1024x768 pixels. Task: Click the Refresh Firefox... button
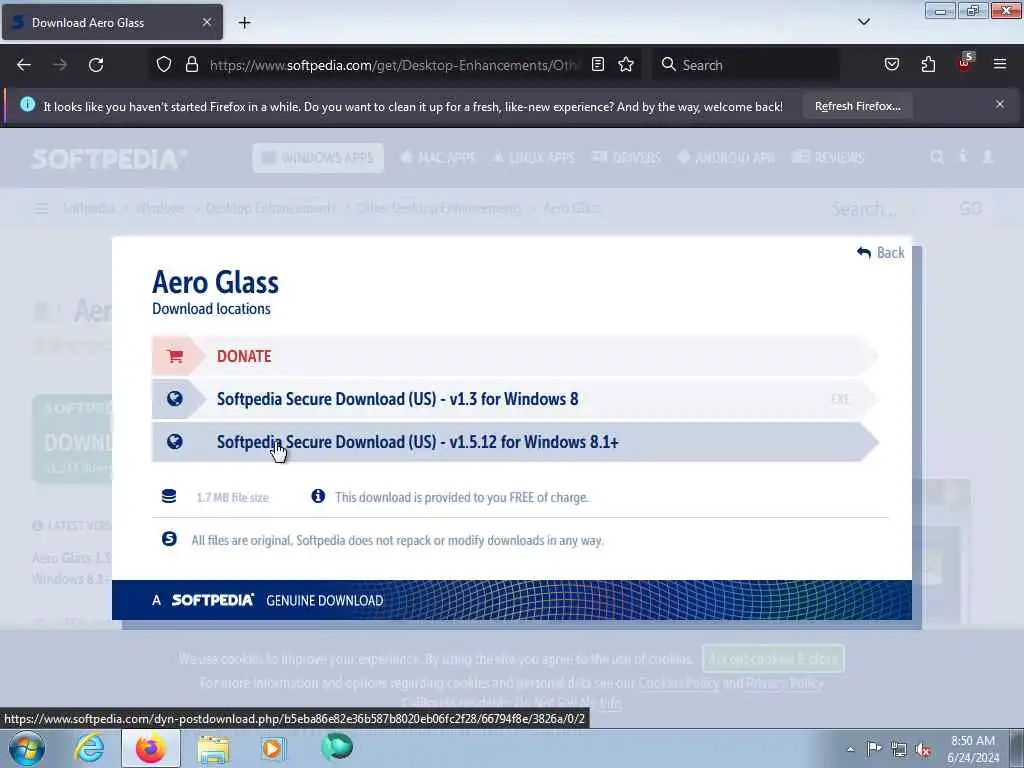coord(857,106)
